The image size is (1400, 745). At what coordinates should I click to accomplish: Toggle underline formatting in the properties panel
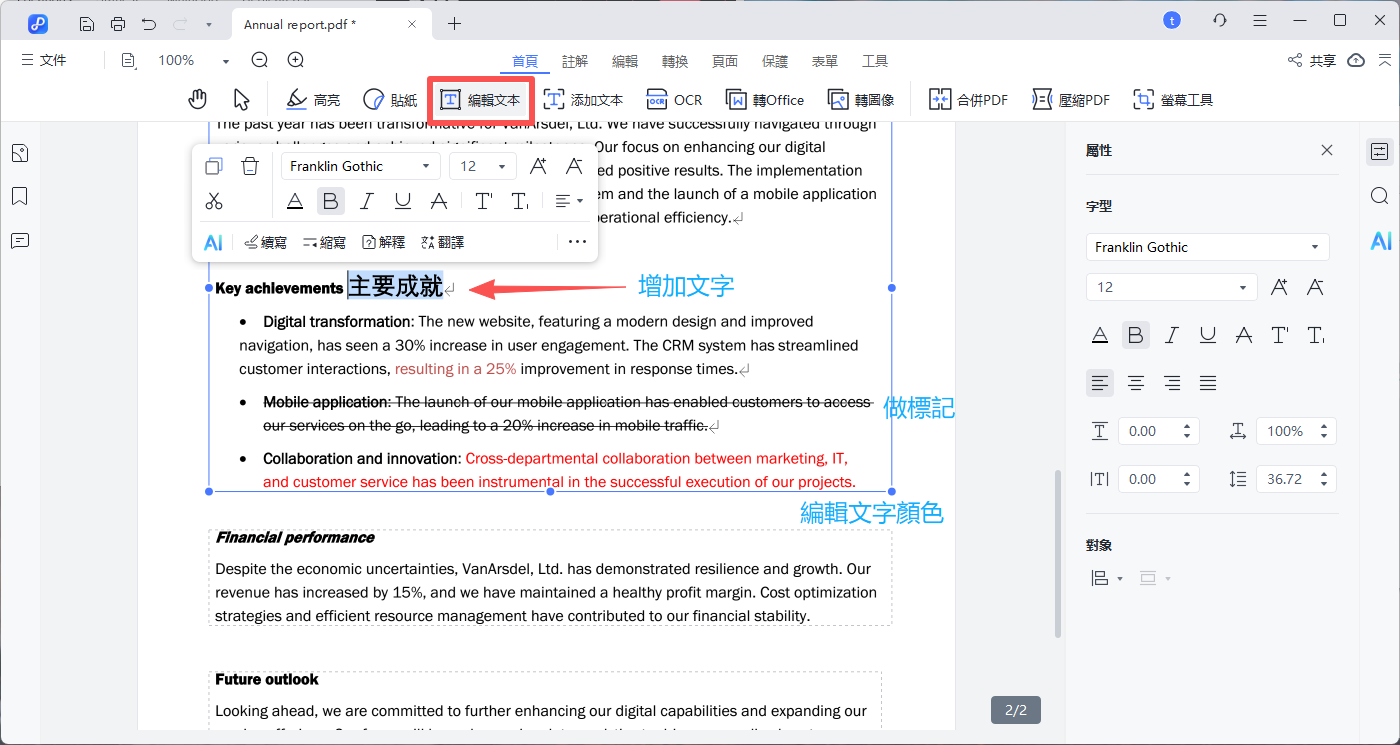coord(1207,334)
